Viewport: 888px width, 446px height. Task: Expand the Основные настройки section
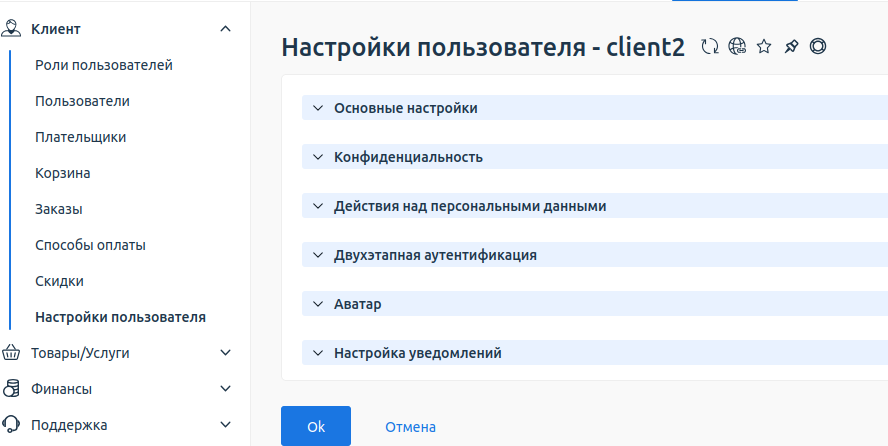(x=405, y=108)
